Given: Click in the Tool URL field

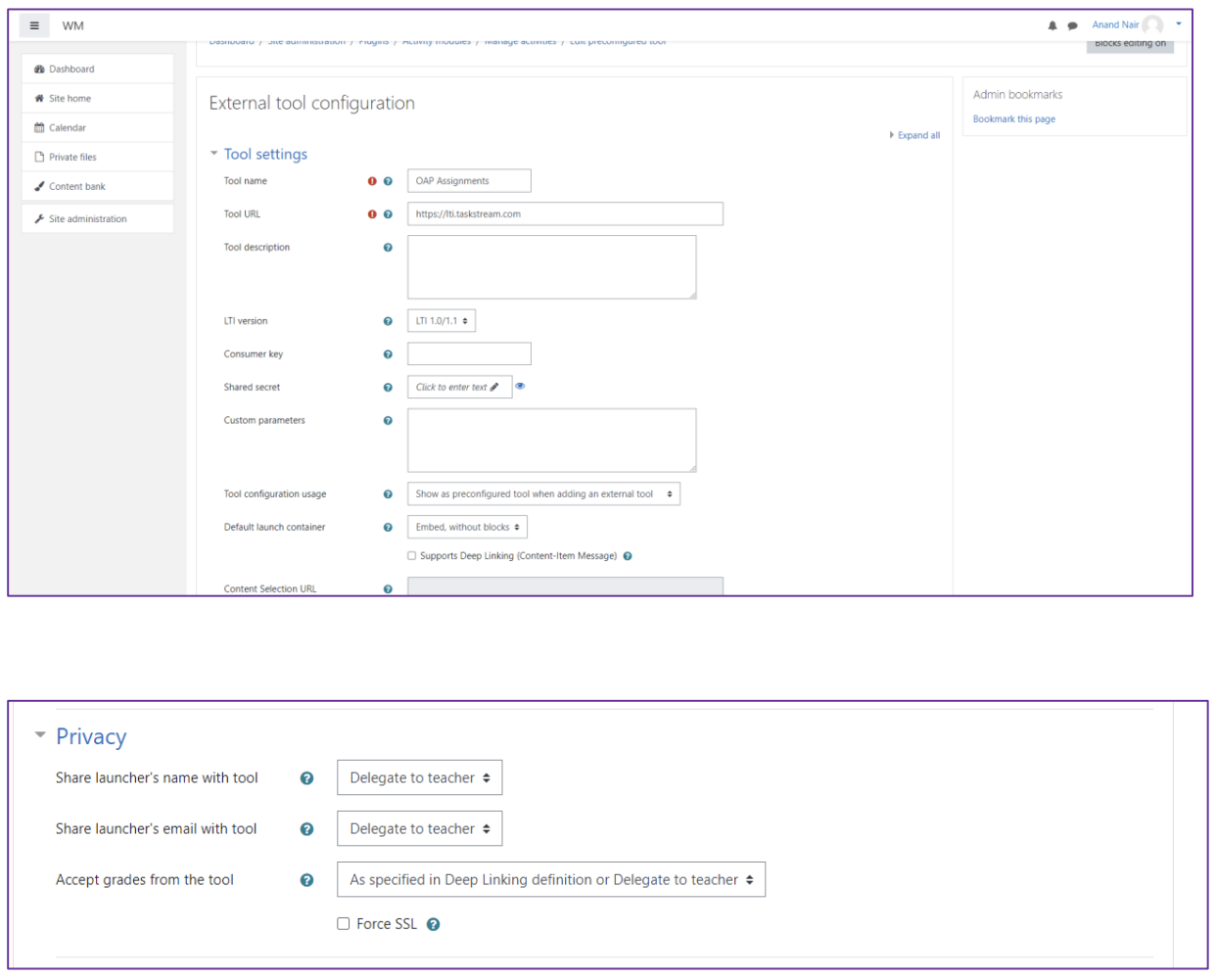Looking at the screenshot, I should (565, 214).
